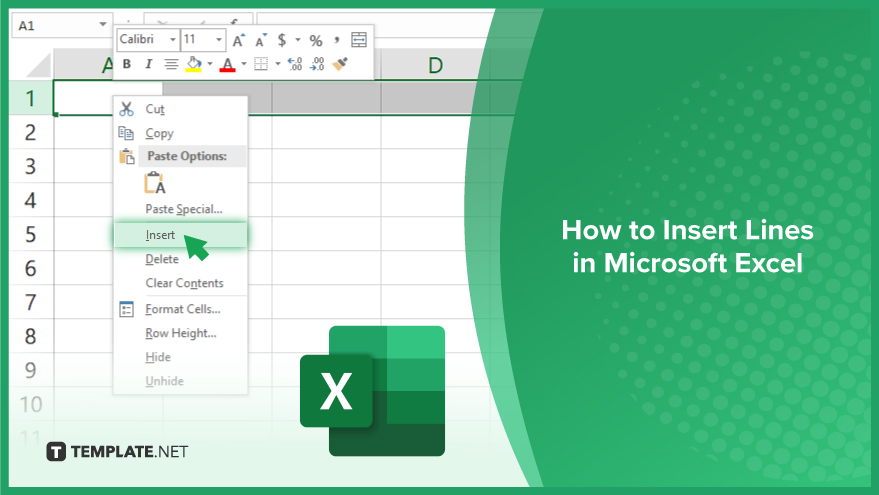This screenshot has width=879, height=495.
Task: Click Merge and Center icon
Action: (359, 40)
